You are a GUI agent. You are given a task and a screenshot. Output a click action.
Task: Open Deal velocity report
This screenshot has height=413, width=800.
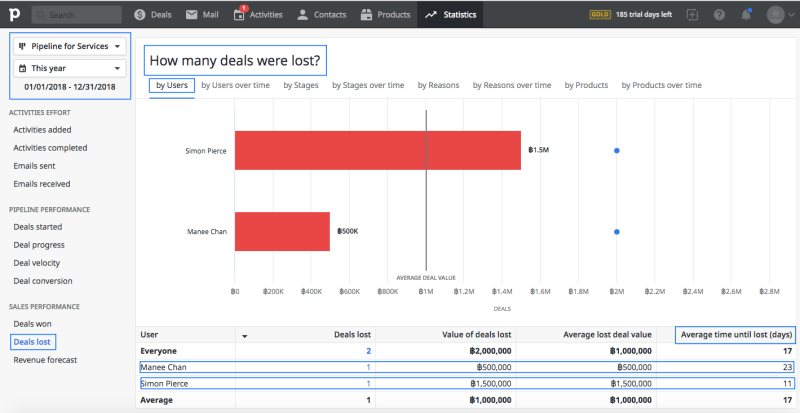click(x=37, y=263)
